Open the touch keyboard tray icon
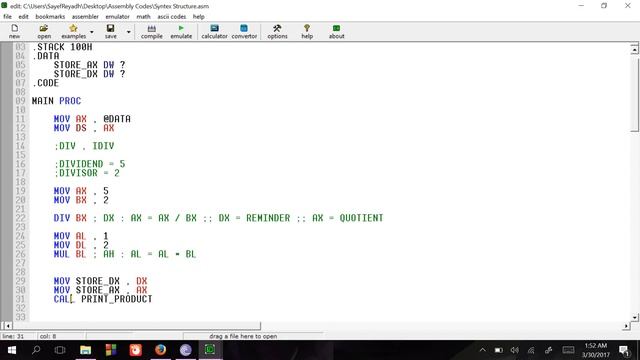Screen dimensions: 640x360 tap(568, 350)
